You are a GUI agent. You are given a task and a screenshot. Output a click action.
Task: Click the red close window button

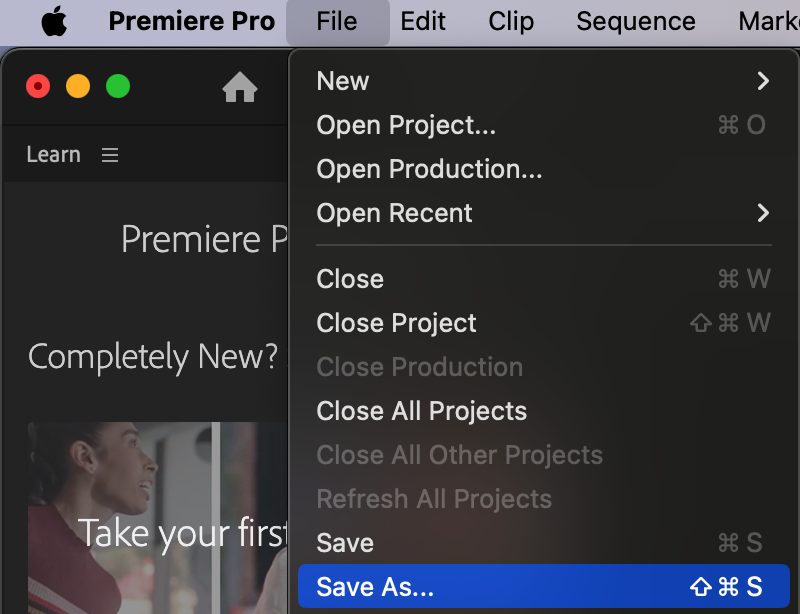(38, 87)
